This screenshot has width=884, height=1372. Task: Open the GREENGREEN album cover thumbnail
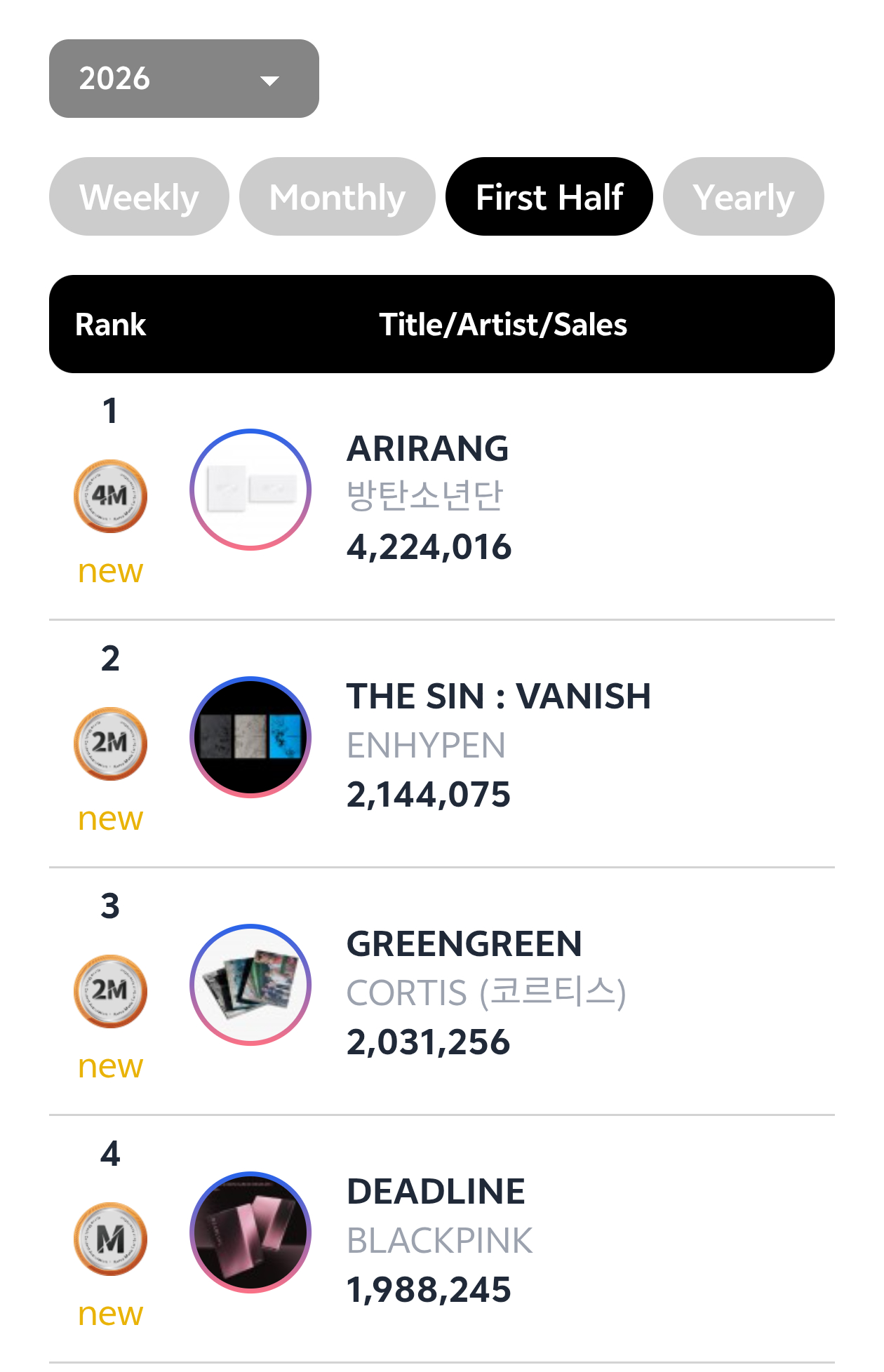pos(250,985)
